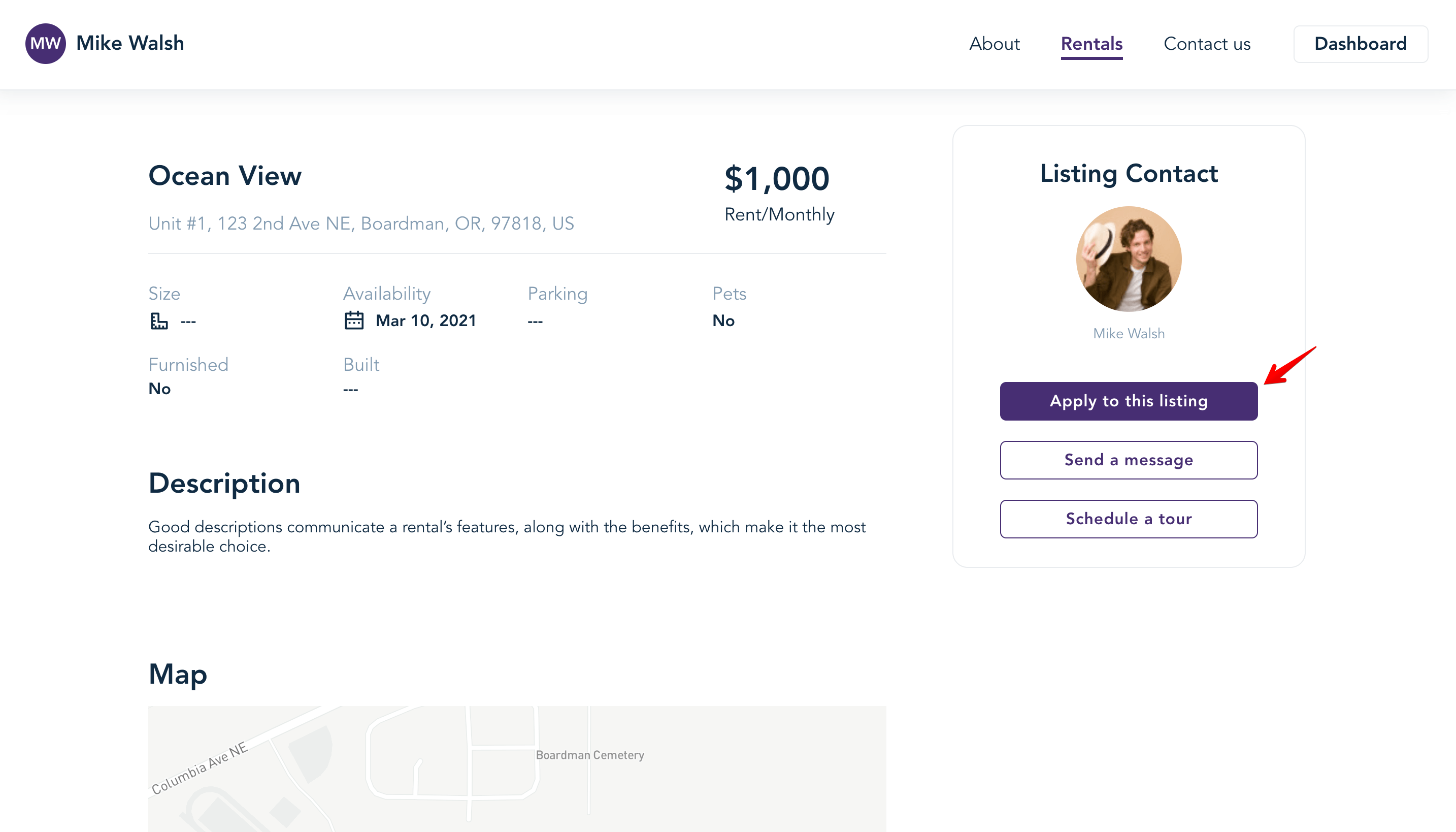Image resolution: width=1456 pixels, height=832 pixels.
Task: Click Columbia Ave NE label on map
Action: click(200, 767)
